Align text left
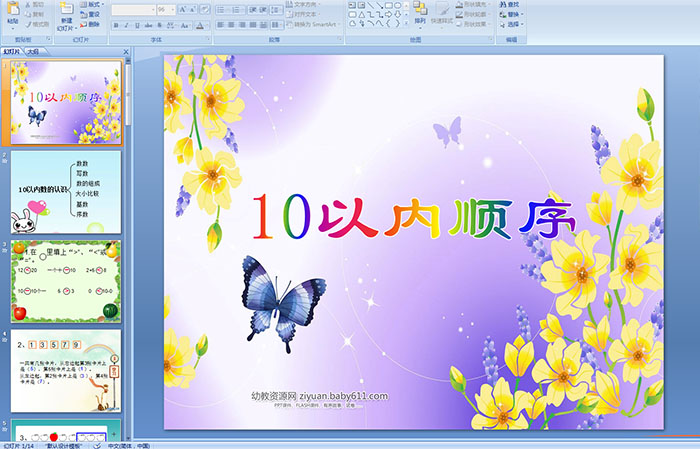Screen dimensions: 700x449 click(221, 25)
